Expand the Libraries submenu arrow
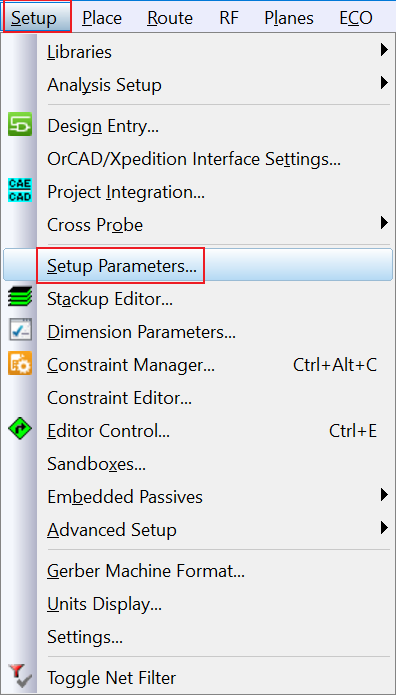396x695 pixels. [384, 51]
